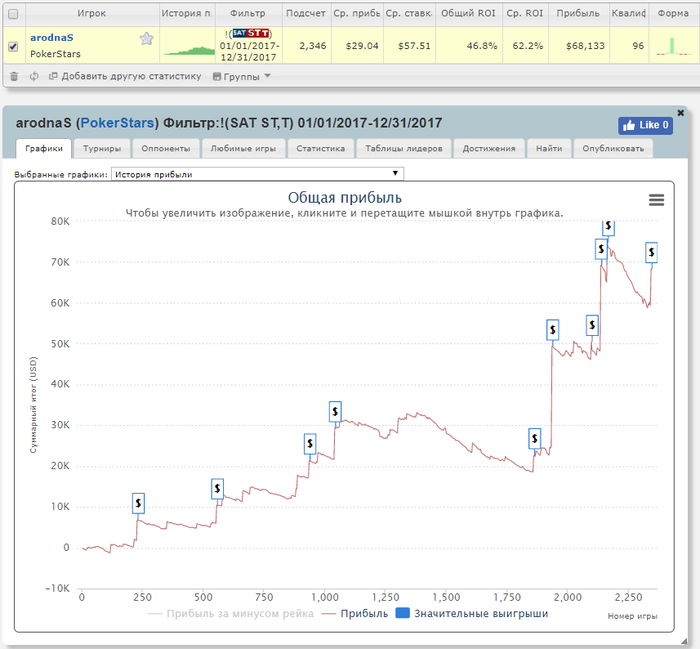Uncheck the arodnaS row checkbox
The image size is (700, 649).
pos(13,46)
